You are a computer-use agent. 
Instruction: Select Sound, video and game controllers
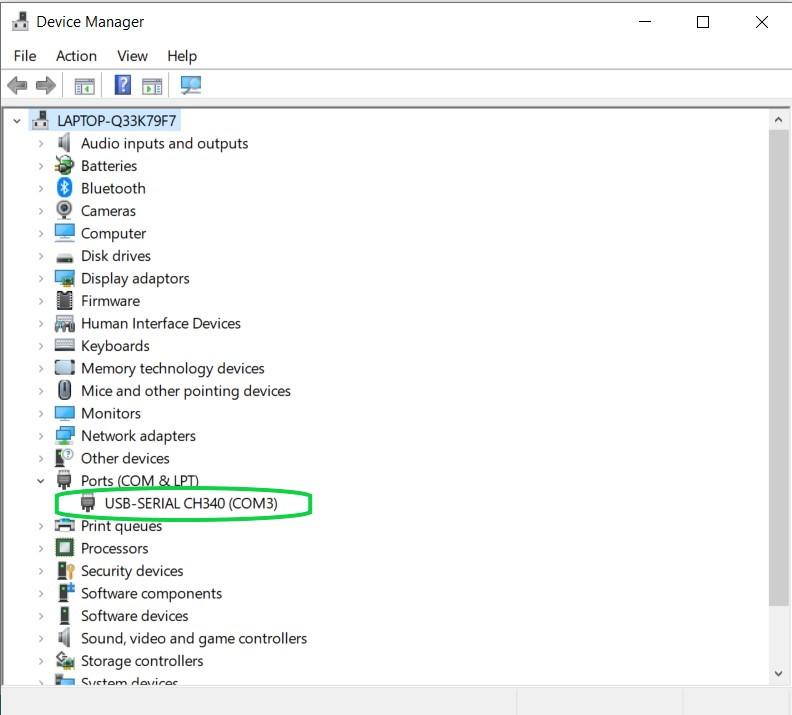tap(193, 638)
